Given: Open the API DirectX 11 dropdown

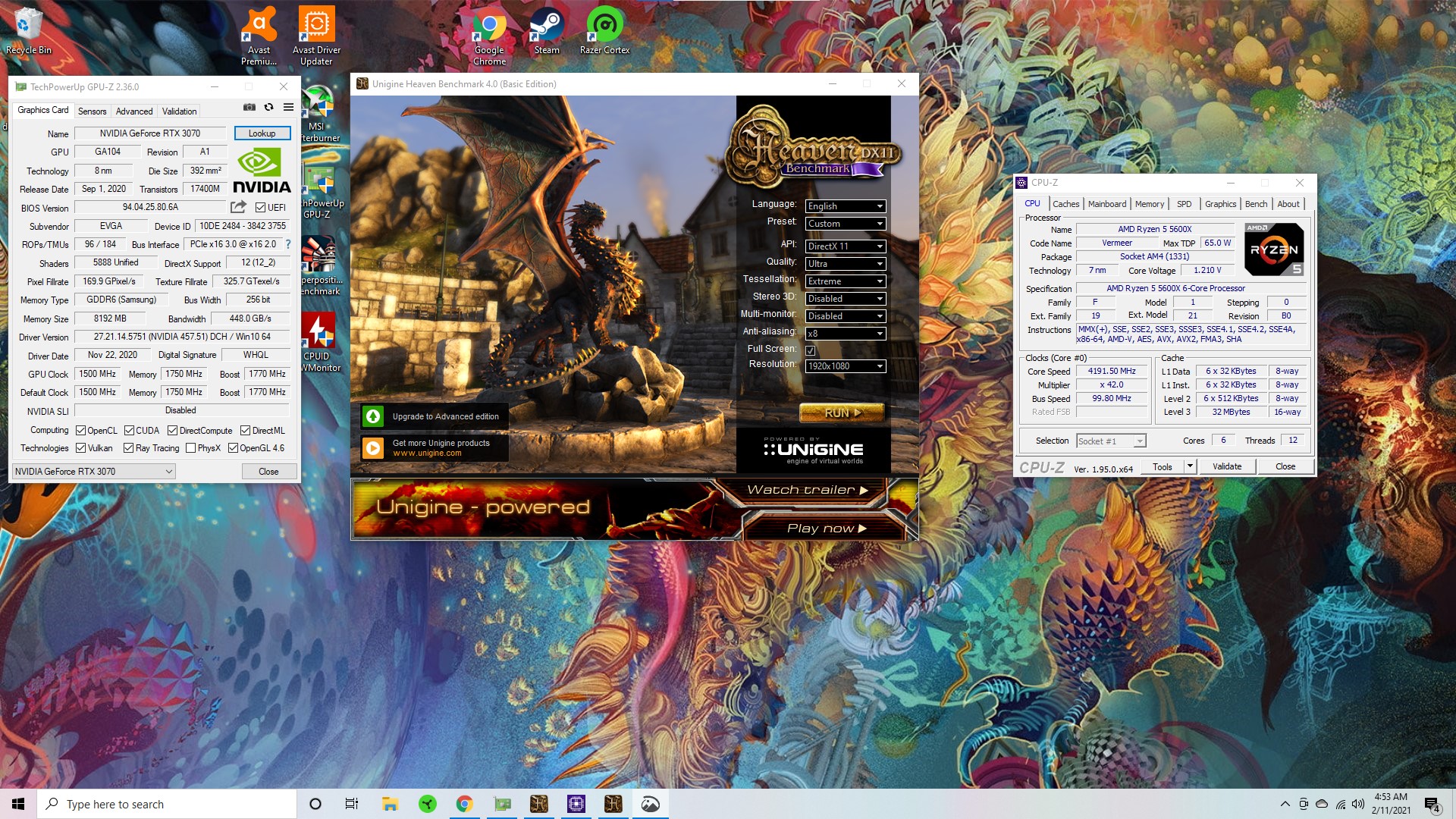Looking at the screenshot, I should pos(845,246).
